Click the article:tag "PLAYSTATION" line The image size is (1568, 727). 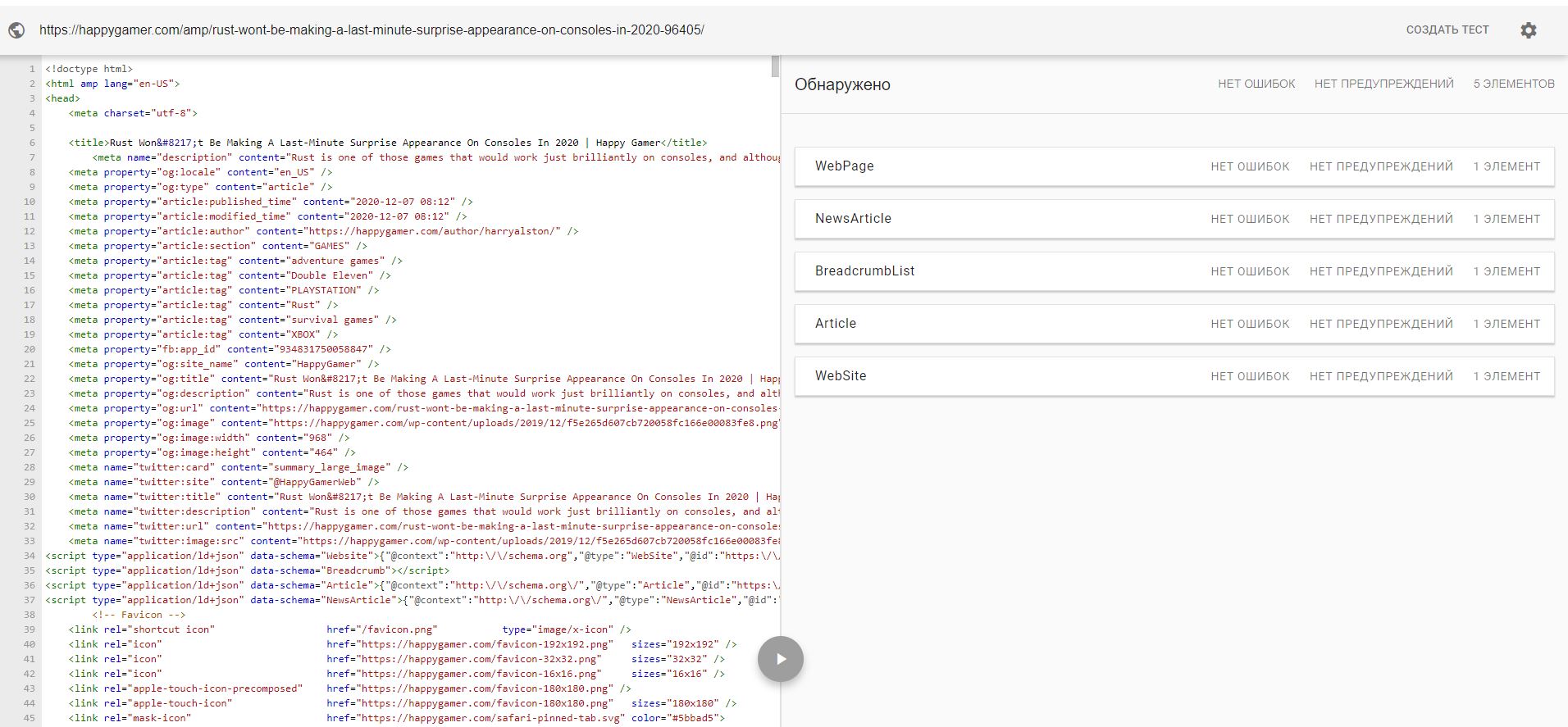(224, 290)
